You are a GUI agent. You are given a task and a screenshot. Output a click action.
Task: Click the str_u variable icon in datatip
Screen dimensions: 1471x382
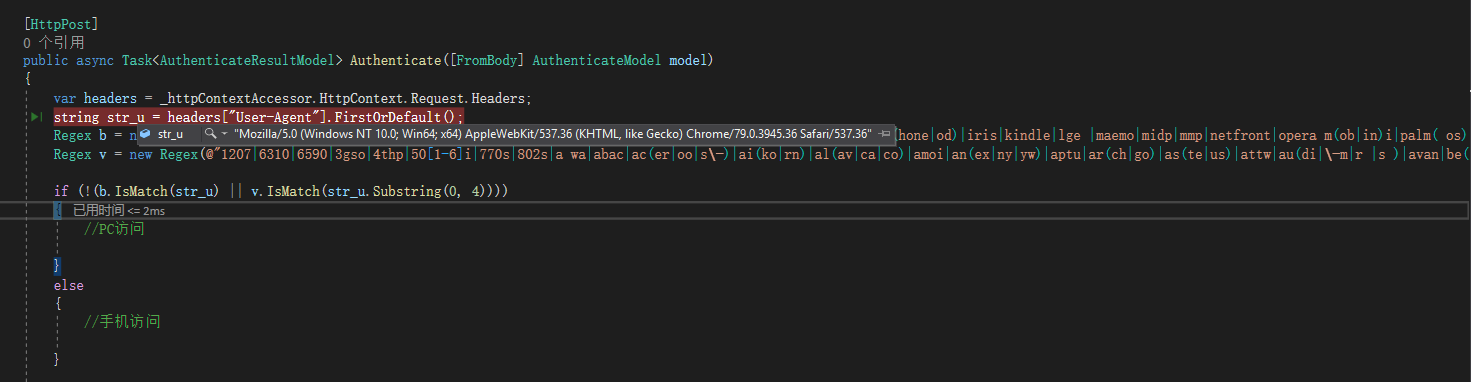tap(144, 133)
